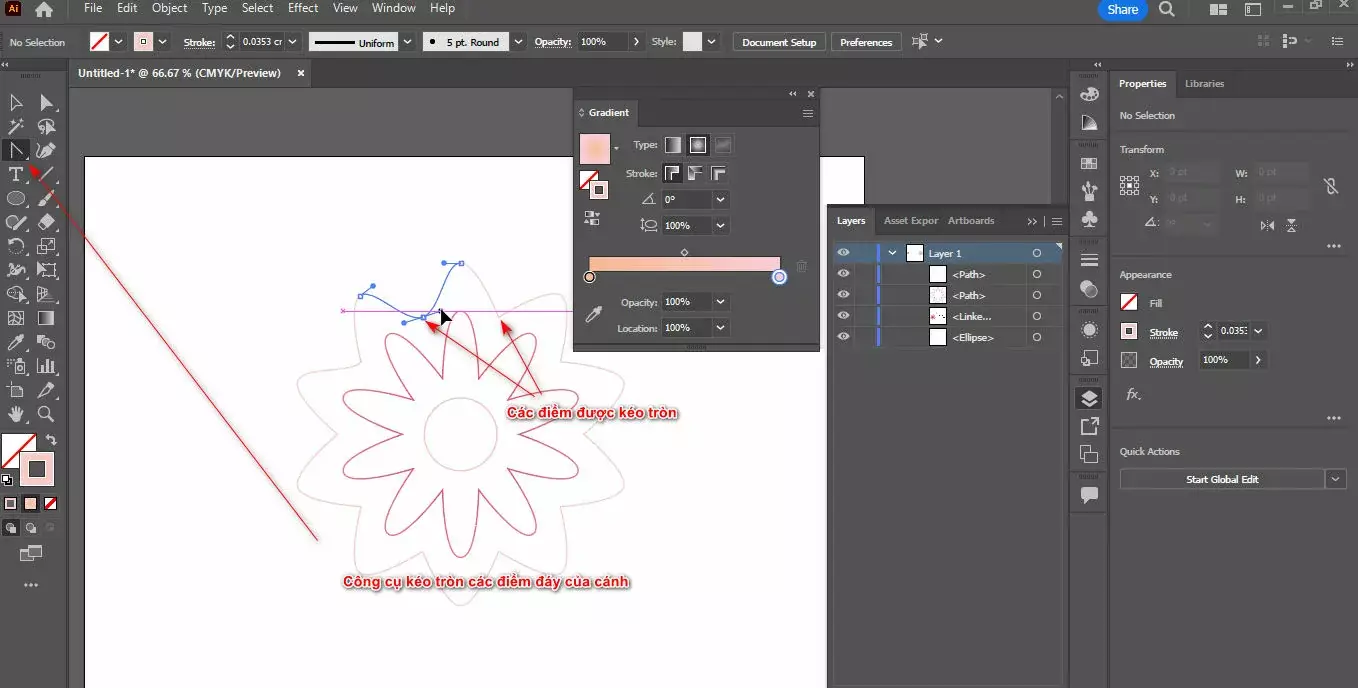Hide the Ellipse layer item
This screenshot has height=688, width=1358.
point(844,336)
